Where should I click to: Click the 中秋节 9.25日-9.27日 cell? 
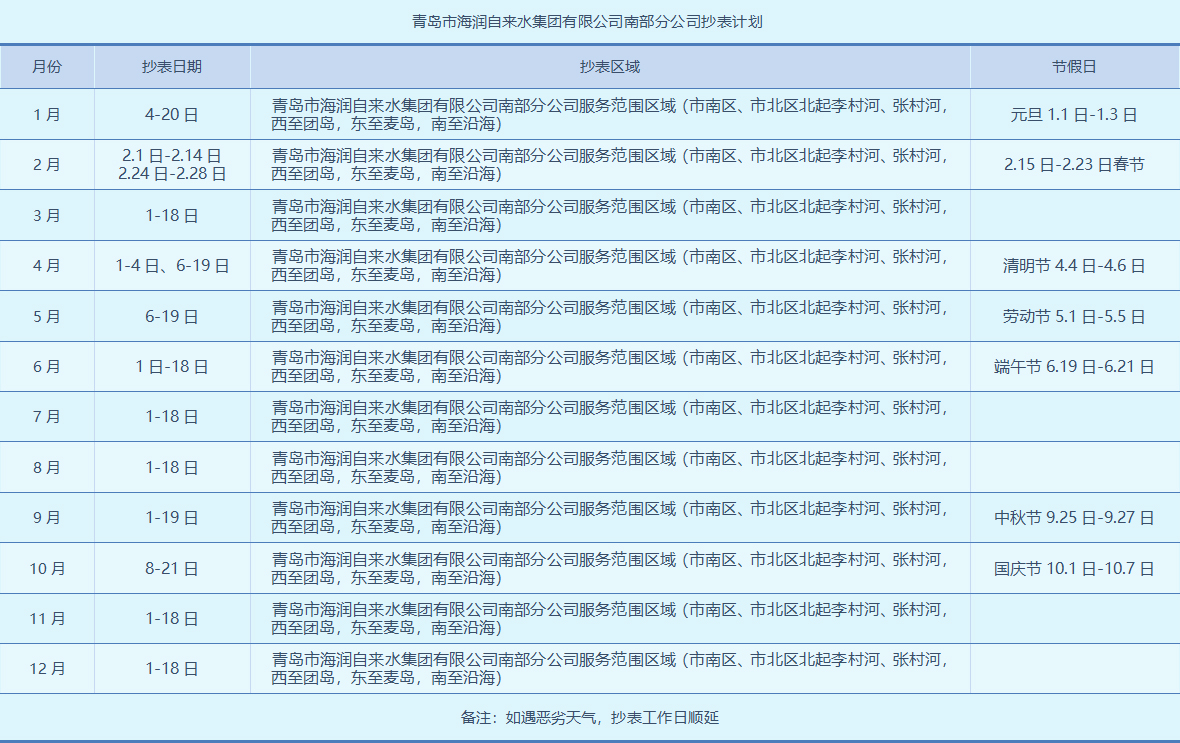click(x=1073, y=517)
